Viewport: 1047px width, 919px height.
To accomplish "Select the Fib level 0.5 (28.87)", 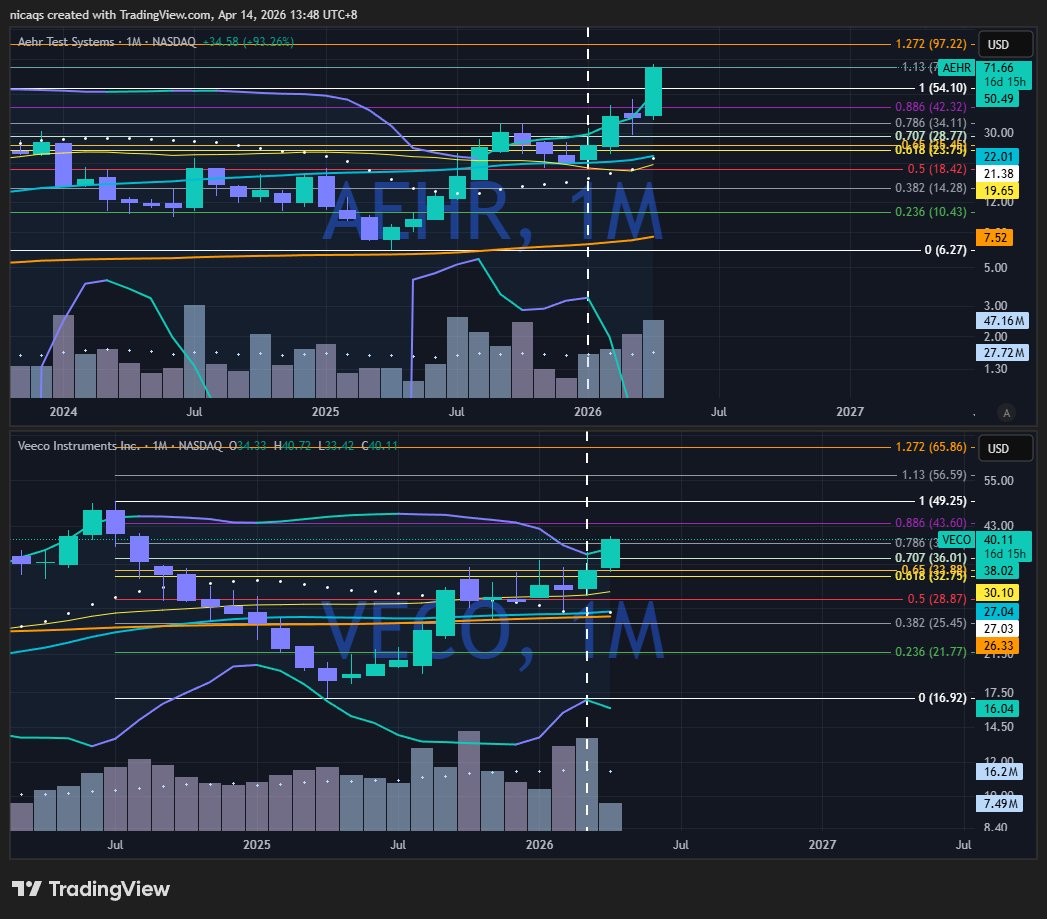I will point(937,599).
